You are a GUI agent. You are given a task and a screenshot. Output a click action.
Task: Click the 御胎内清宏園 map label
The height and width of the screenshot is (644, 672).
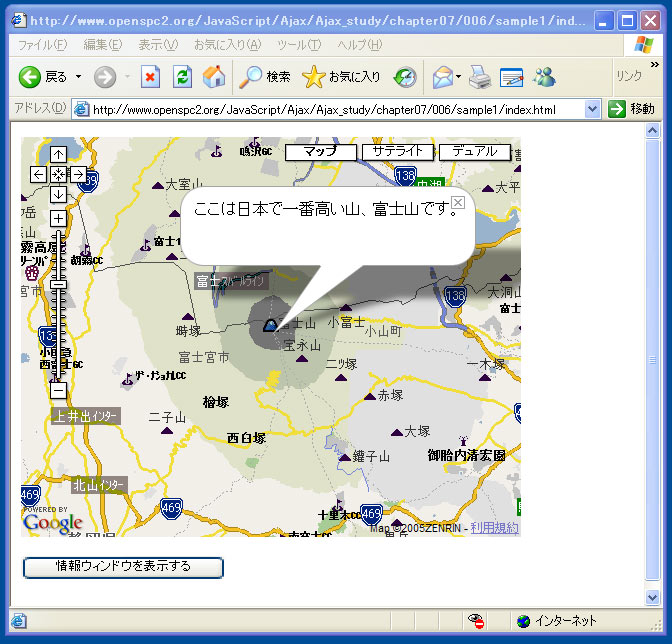pos(466,455)
